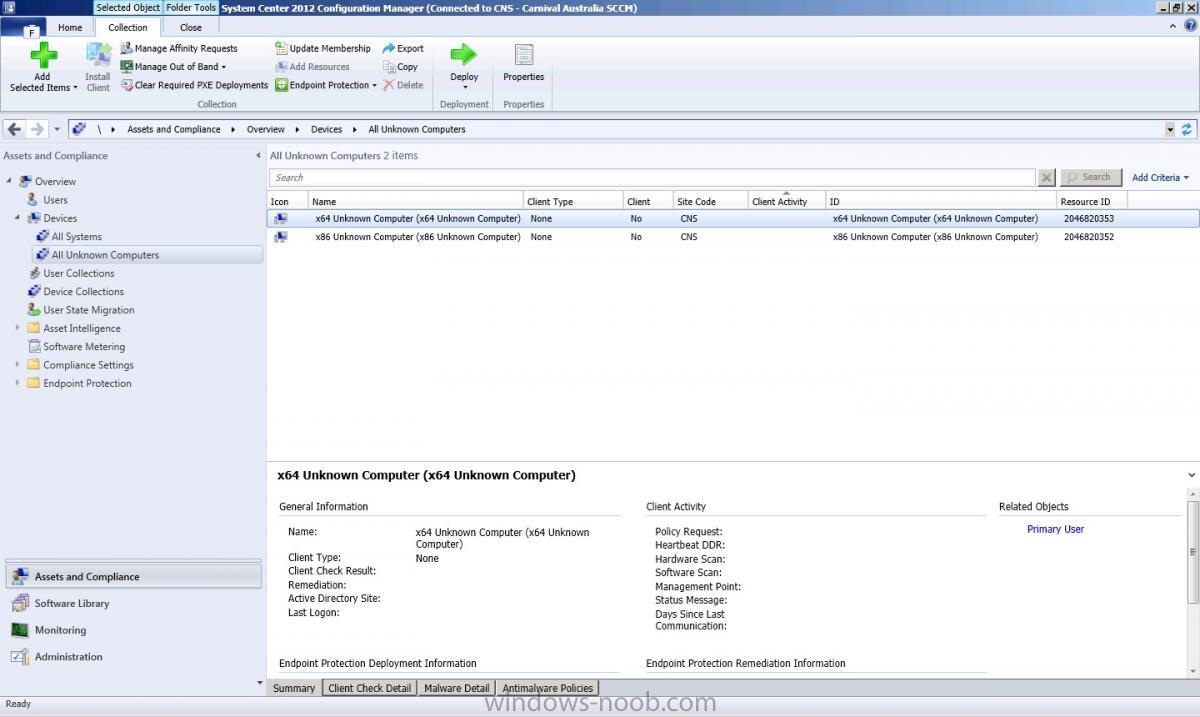Image resolution: width=1200 pixels, height=717 pixels.
Task: Switch to the Home ribbon tab
Action: tap(70, 27)
